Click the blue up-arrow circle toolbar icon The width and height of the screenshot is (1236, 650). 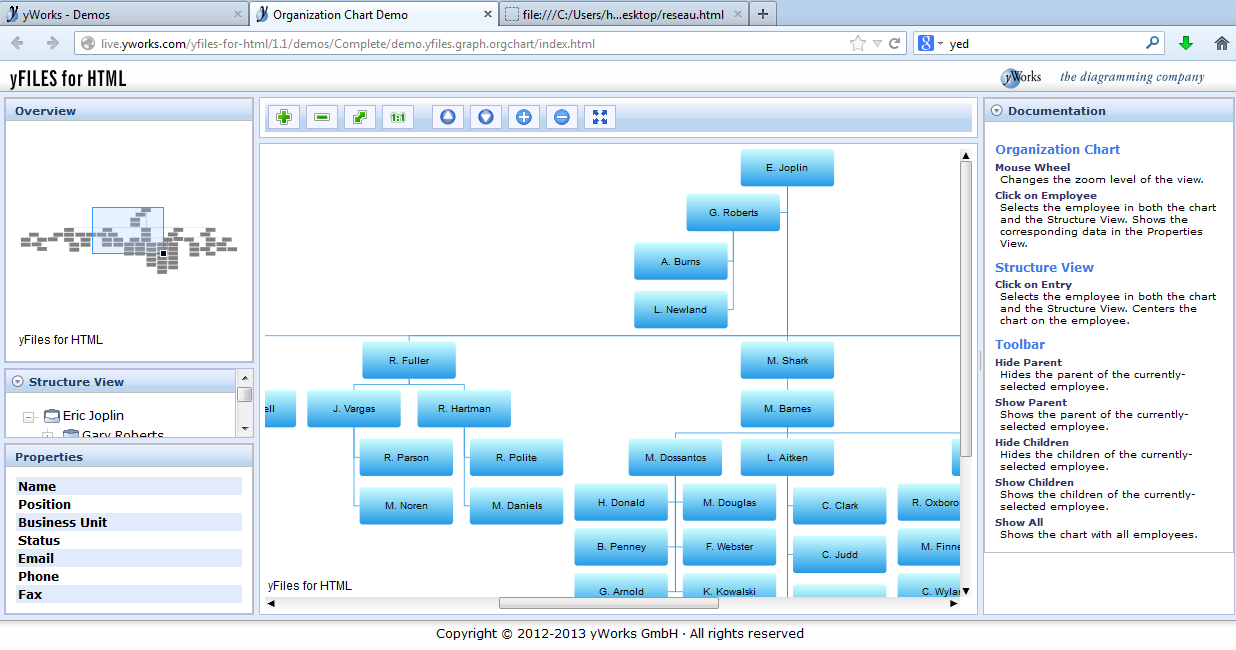pos(448,117)
